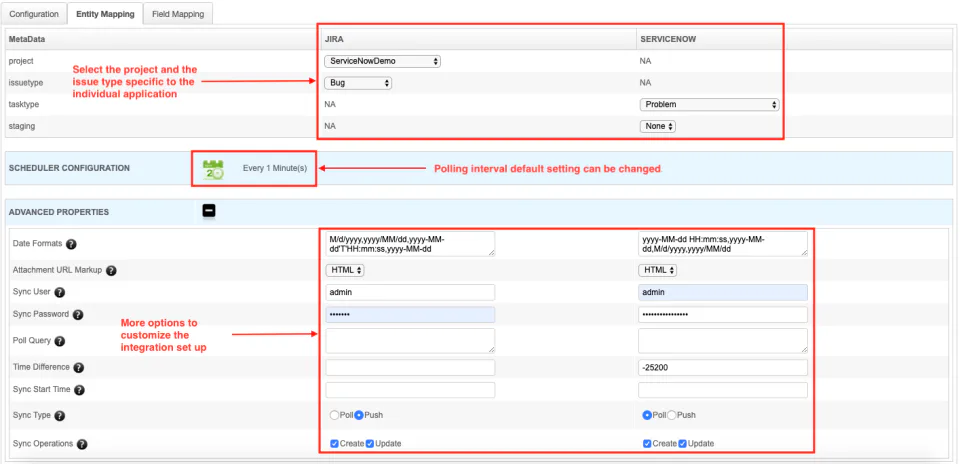Click the JIRA Time Difference field
960x464 pixels.
point(410,367)
